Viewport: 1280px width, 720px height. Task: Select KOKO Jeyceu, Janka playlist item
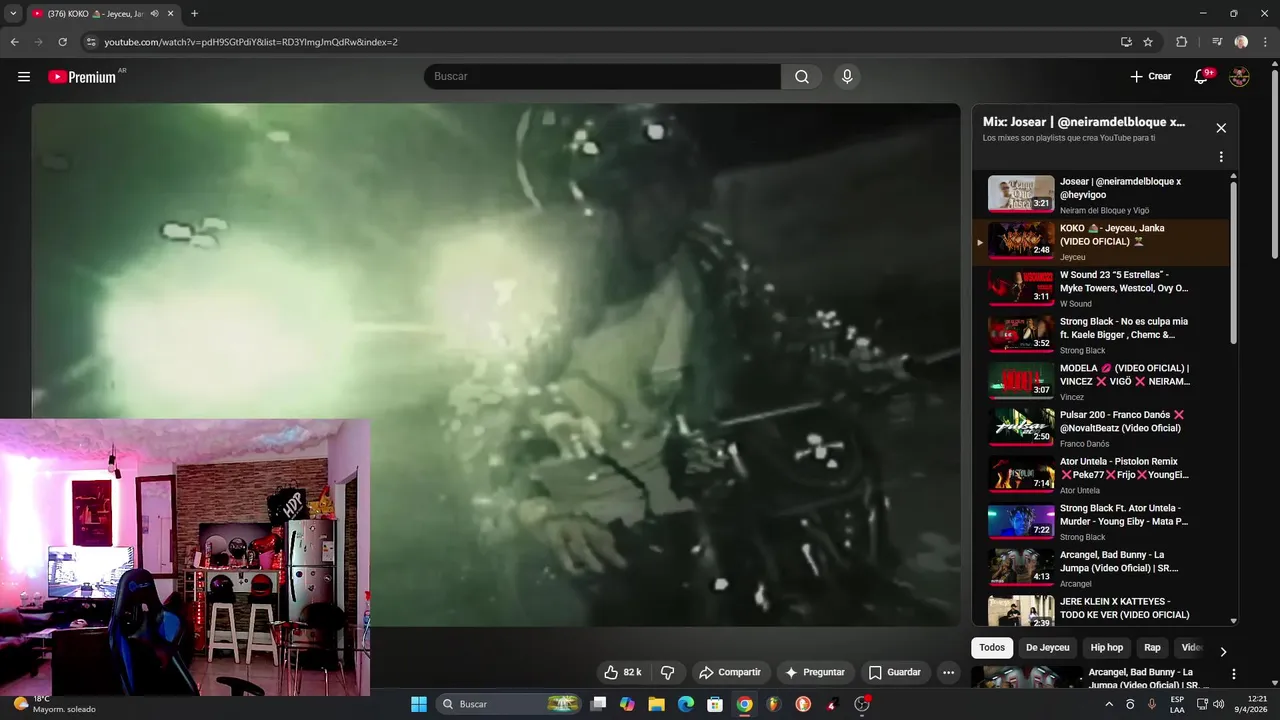point(1100,242)
